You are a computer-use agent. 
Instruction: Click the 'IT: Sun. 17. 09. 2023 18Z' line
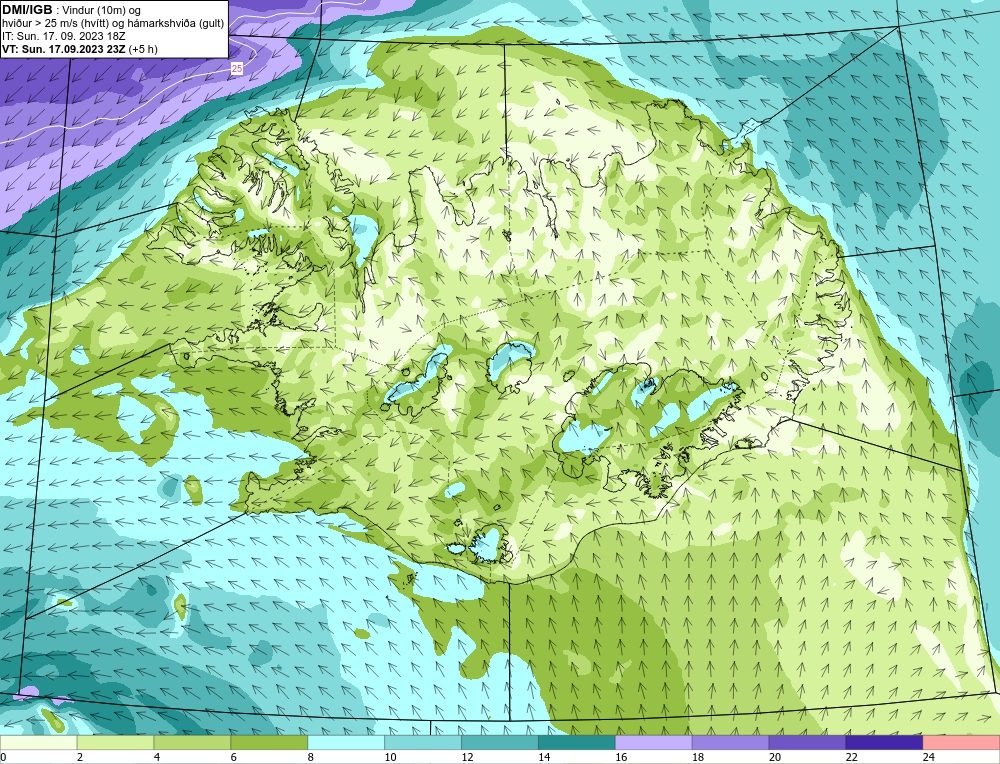[64, 36]
